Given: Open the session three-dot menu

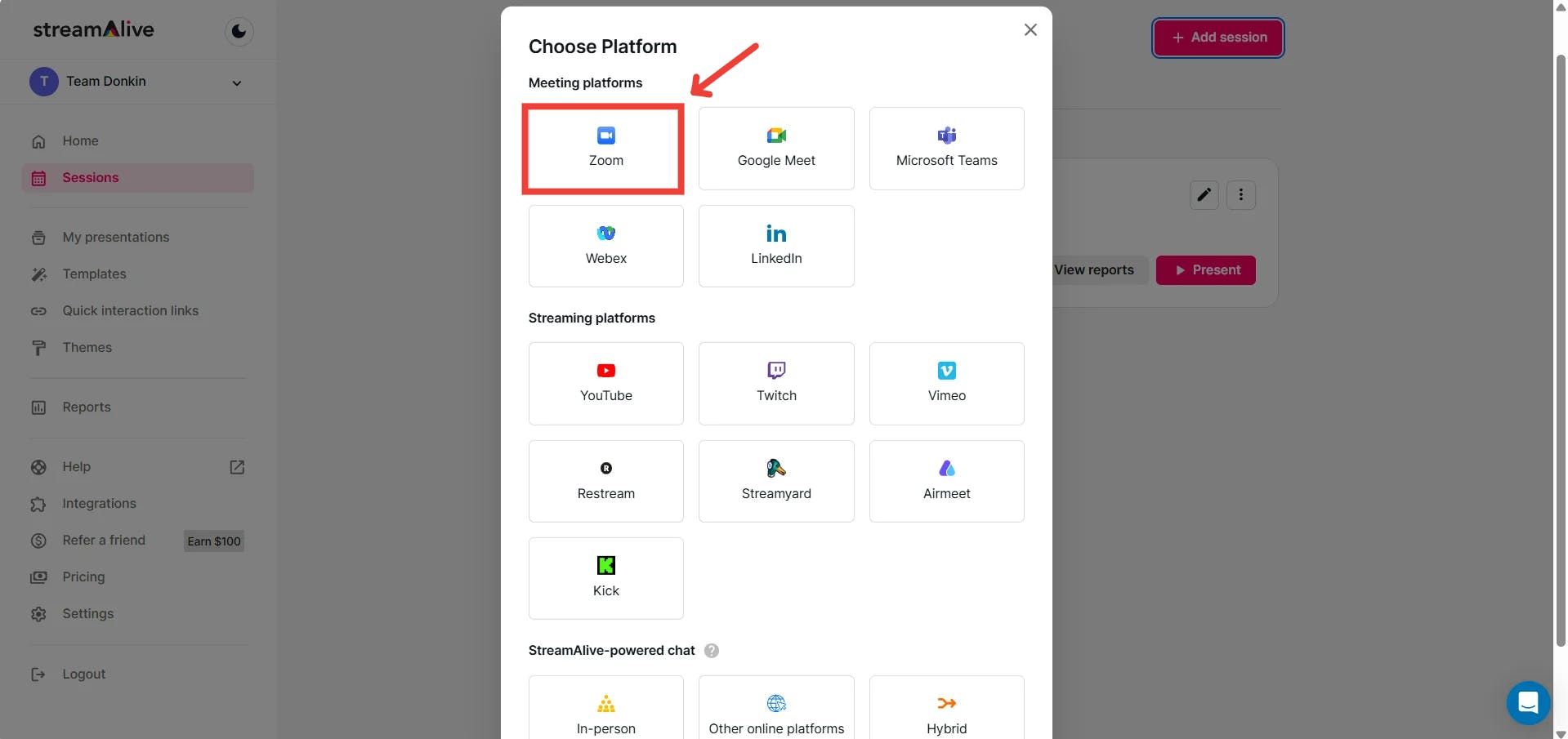Looking at the screenshot, I should coord(1241,195).
